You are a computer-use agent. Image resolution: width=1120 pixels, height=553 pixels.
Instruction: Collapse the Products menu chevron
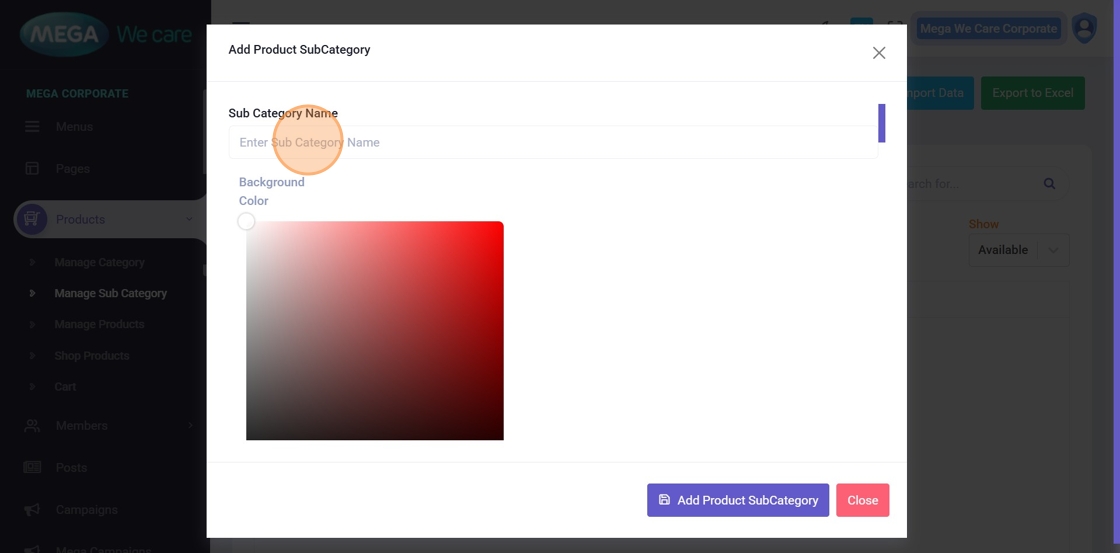click(x=189, y=220)
